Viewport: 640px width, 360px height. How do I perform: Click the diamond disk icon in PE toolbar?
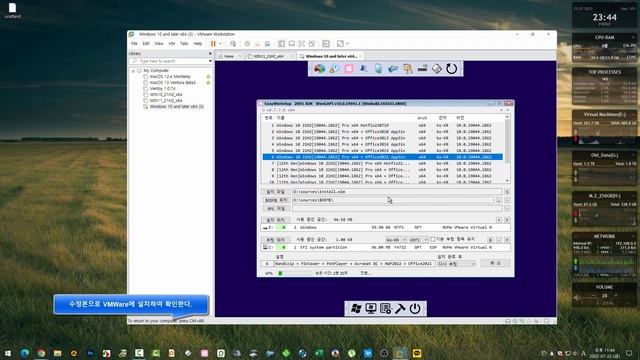point(437,69)
